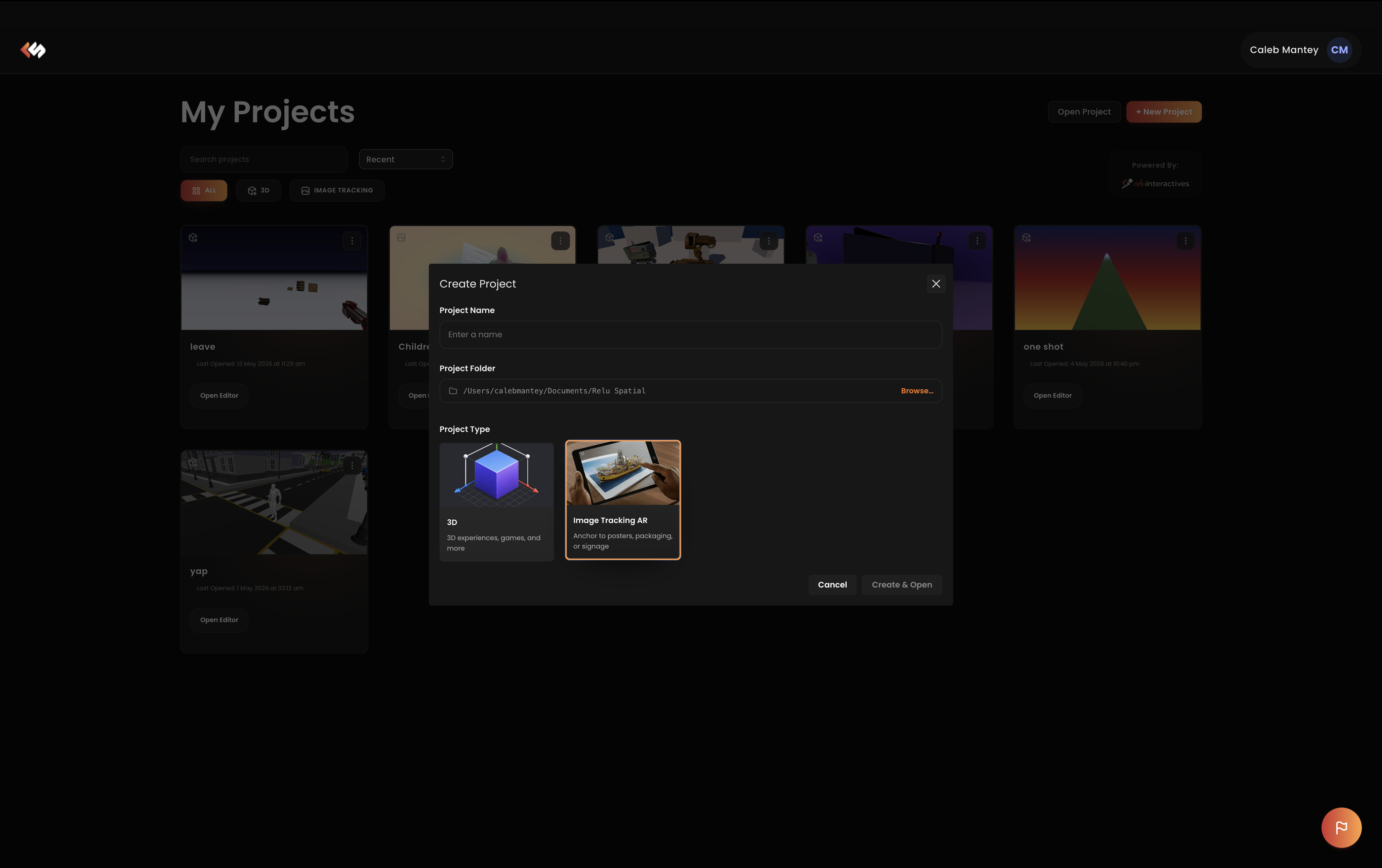Click the 3D type icon on leave card
This screenshot has width=1382, height=868.
coord(193,237)
